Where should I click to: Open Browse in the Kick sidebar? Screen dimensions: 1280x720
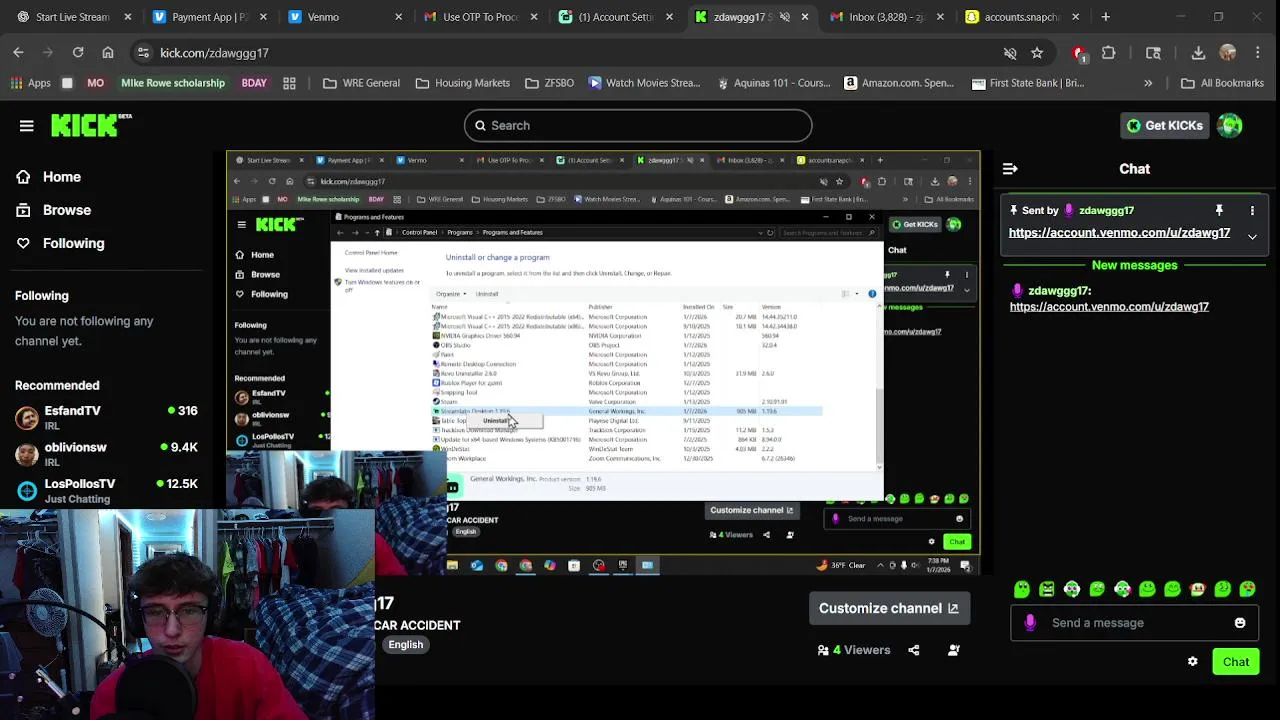(66, 210)
